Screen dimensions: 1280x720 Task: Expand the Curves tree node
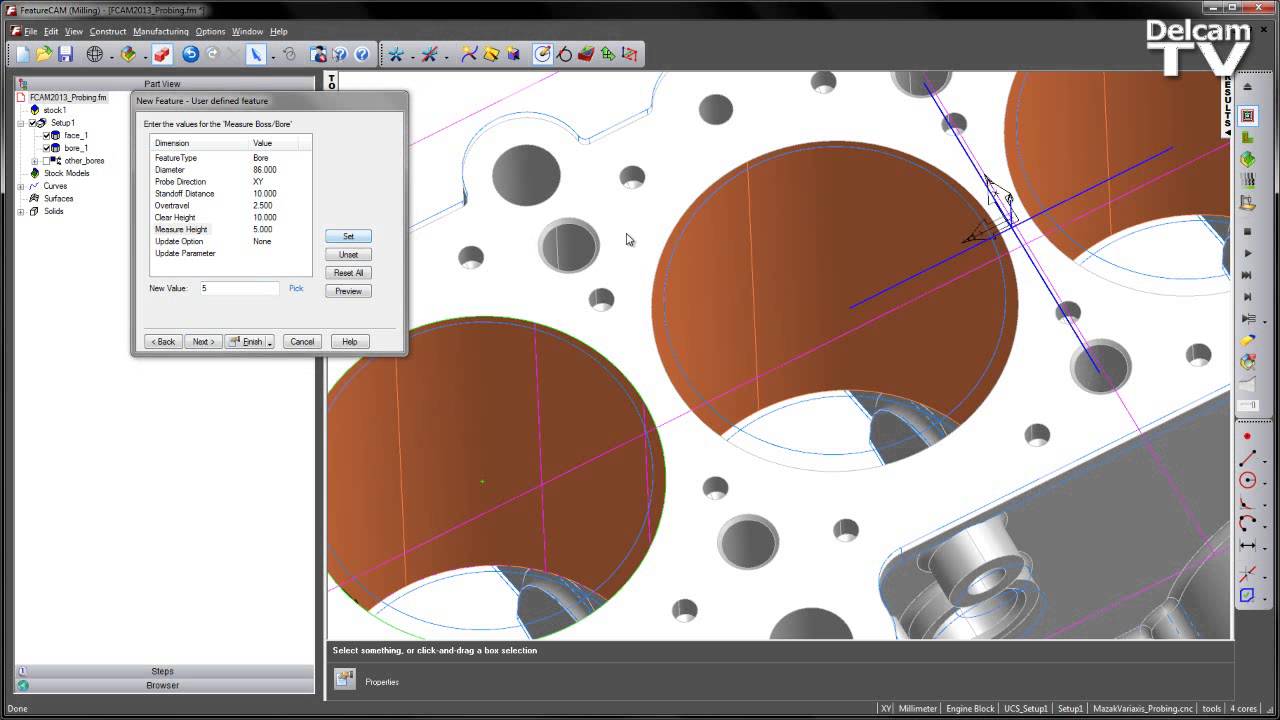[x=21, y=186]
